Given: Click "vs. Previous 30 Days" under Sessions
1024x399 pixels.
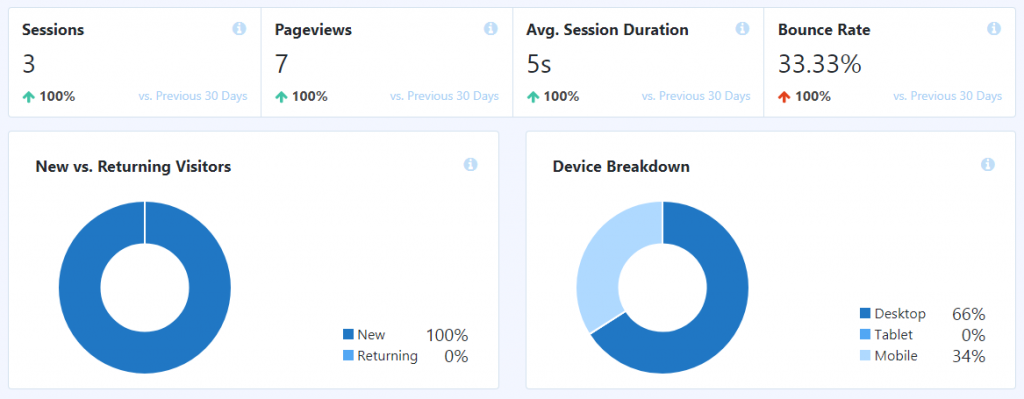Looking at the screenshot, I should click(x=193, y=97).
